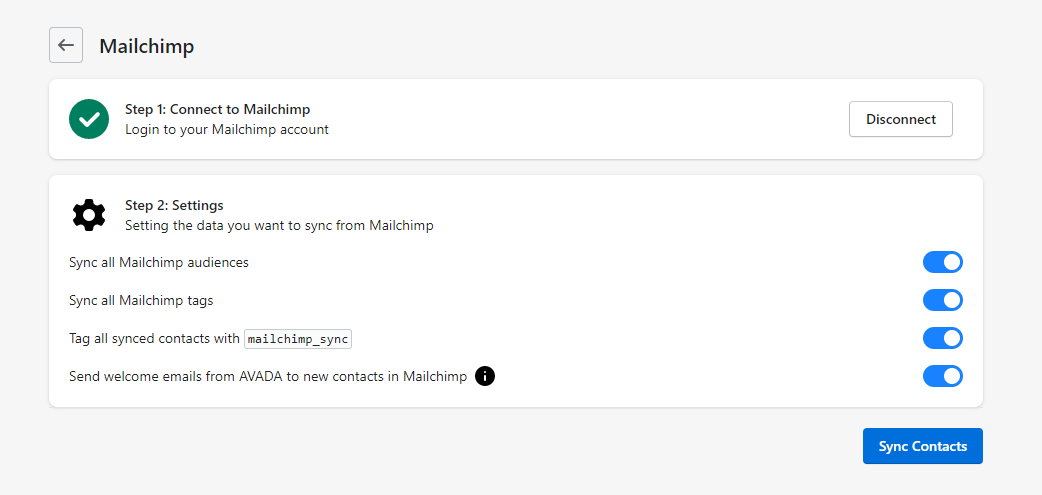1042x495 pixels.
Task: Click the Send welcome emails label text
Action: click(x=268, y=377)
